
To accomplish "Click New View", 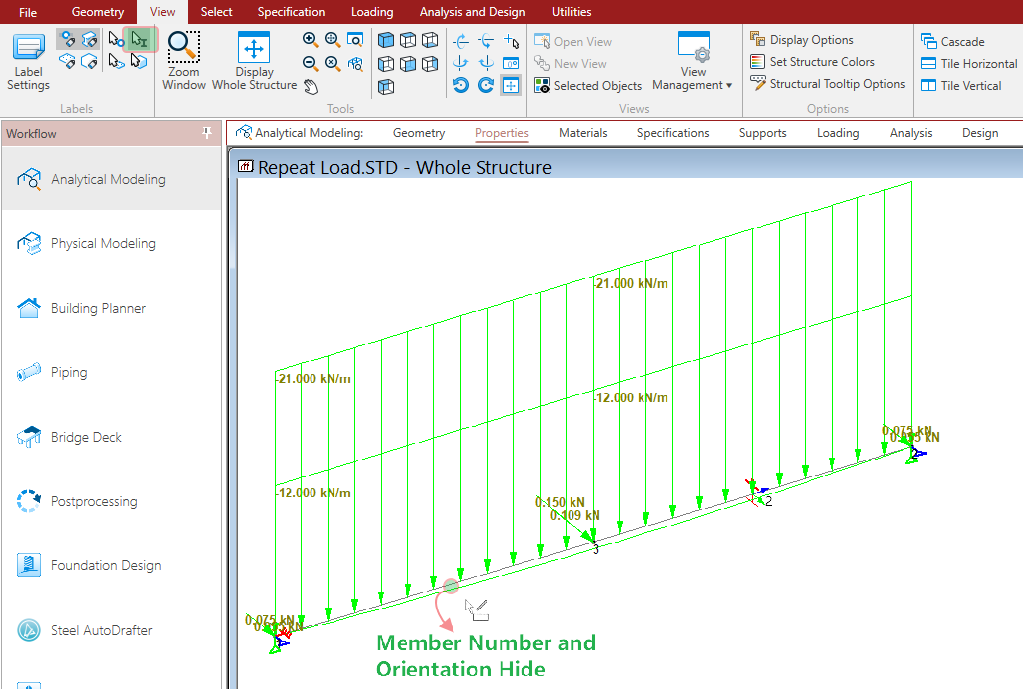I will point(570,64).
